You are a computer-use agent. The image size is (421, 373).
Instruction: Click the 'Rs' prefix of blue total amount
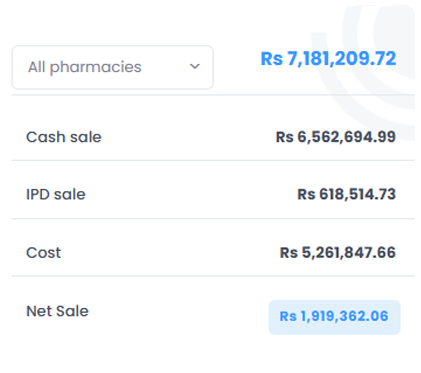tap(272, 59)
